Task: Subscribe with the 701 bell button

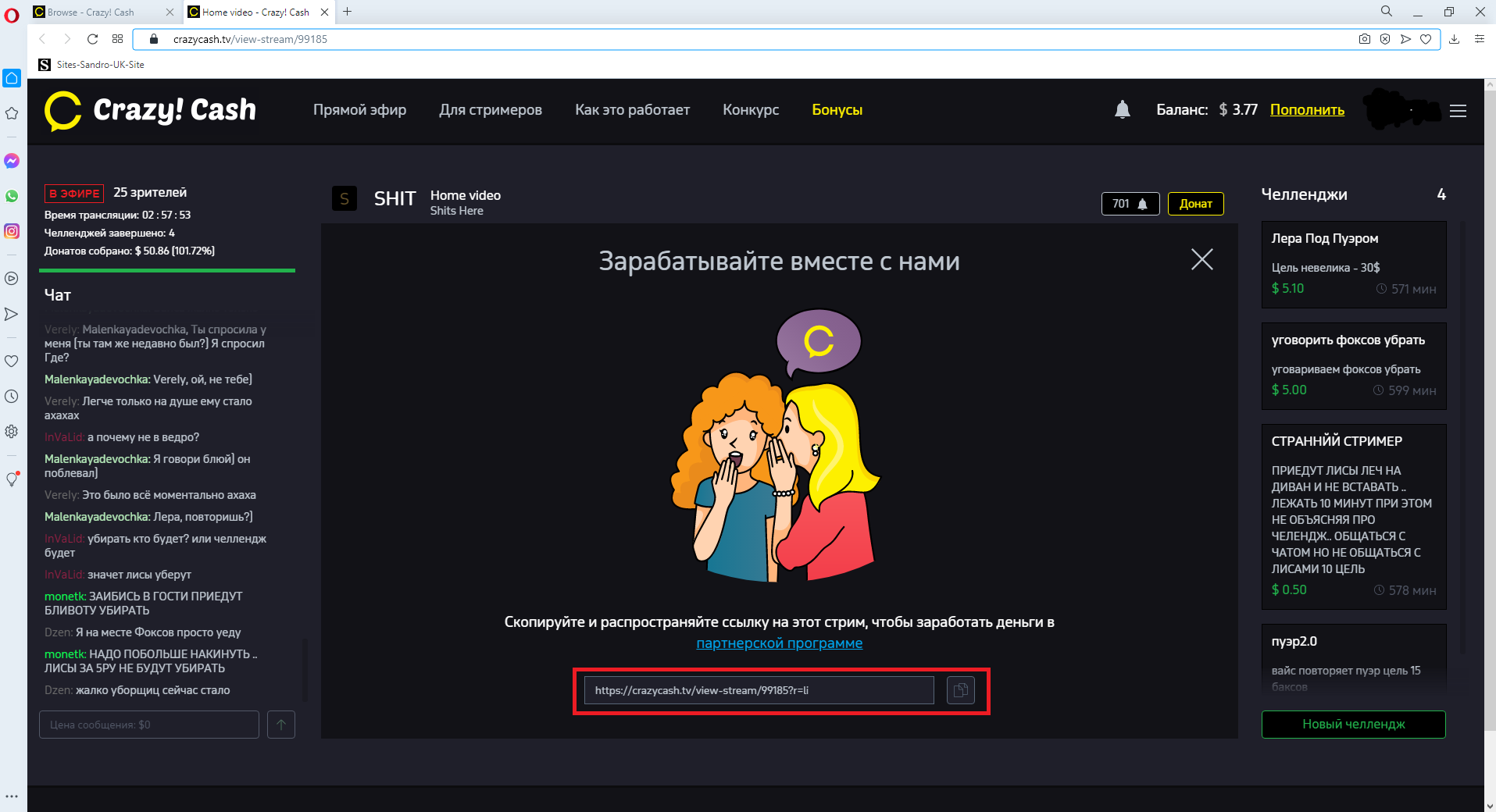Action: 1130,204
